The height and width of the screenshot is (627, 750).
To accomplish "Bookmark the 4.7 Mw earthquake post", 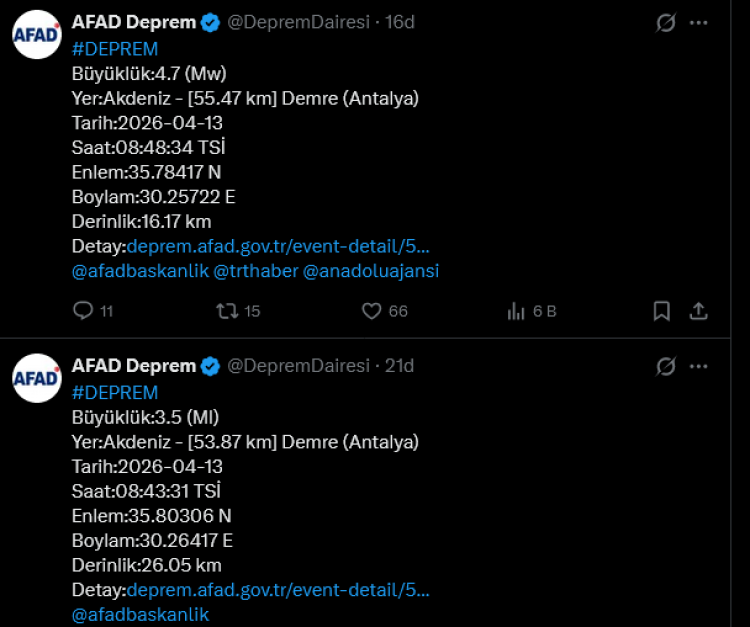I will [x=661, y=311].
